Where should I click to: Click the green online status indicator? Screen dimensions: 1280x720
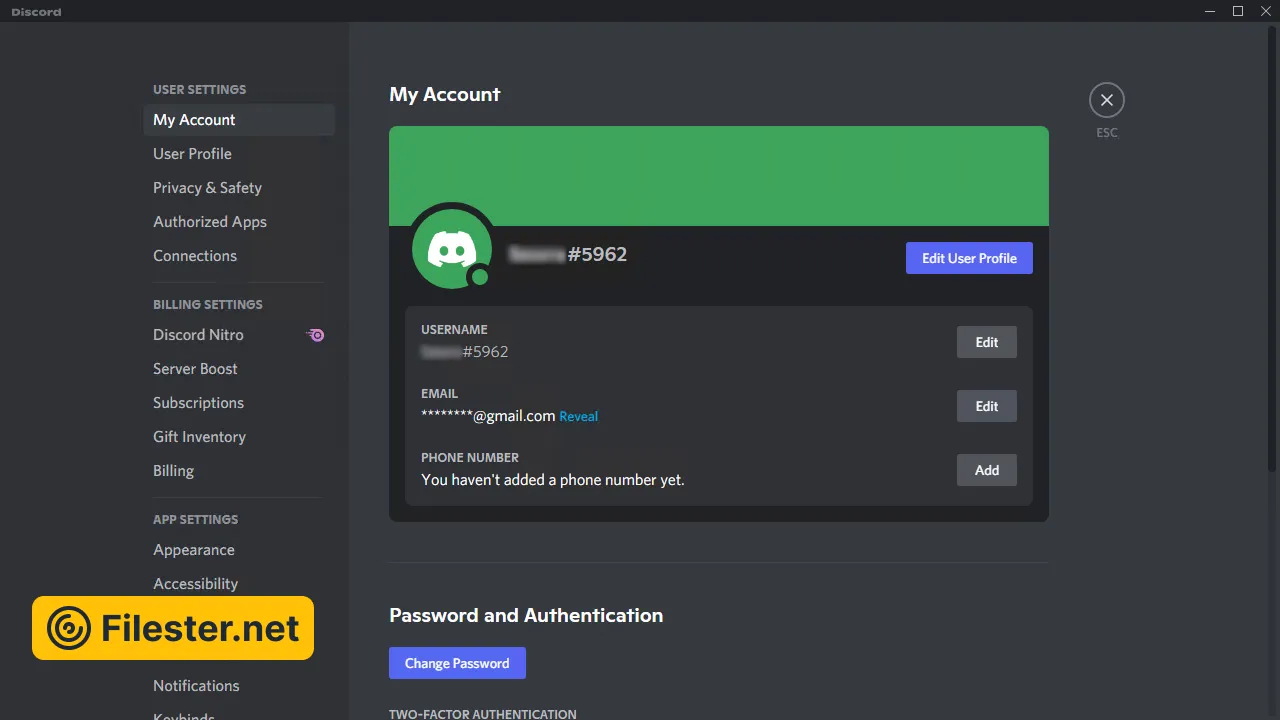pyautogui.click(x=480, y=277)
